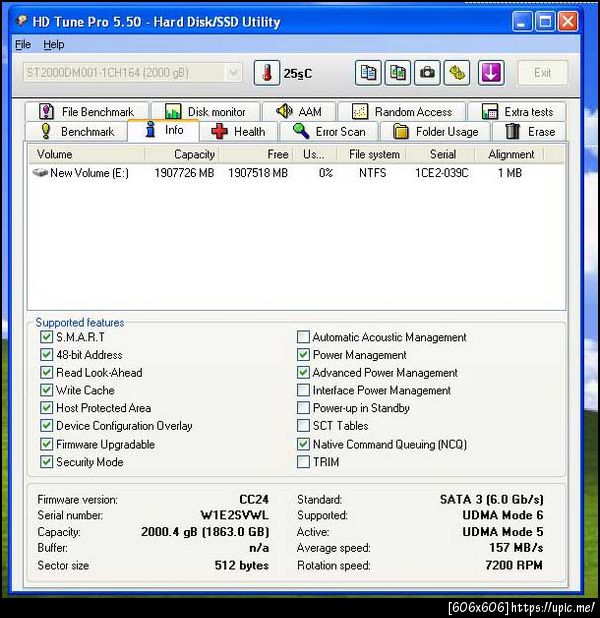Sort by the Free column header
This screenshot has width=600, height=618.
click(256, 154)
